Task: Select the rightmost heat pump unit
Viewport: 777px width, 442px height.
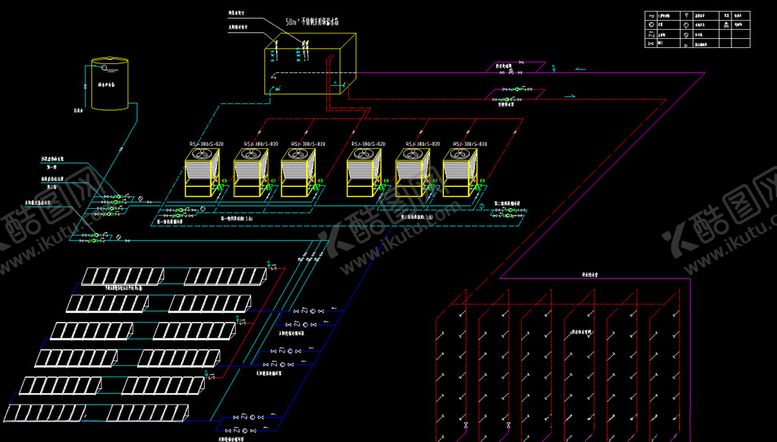Action: coord(461,171)
